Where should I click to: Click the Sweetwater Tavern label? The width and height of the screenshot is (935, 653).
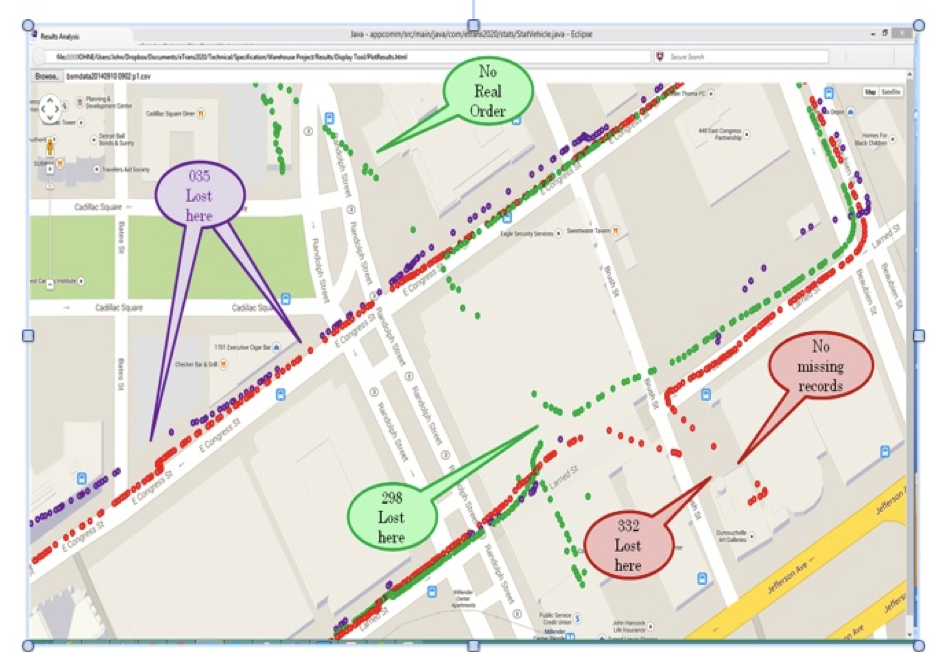tap(588, 230)
